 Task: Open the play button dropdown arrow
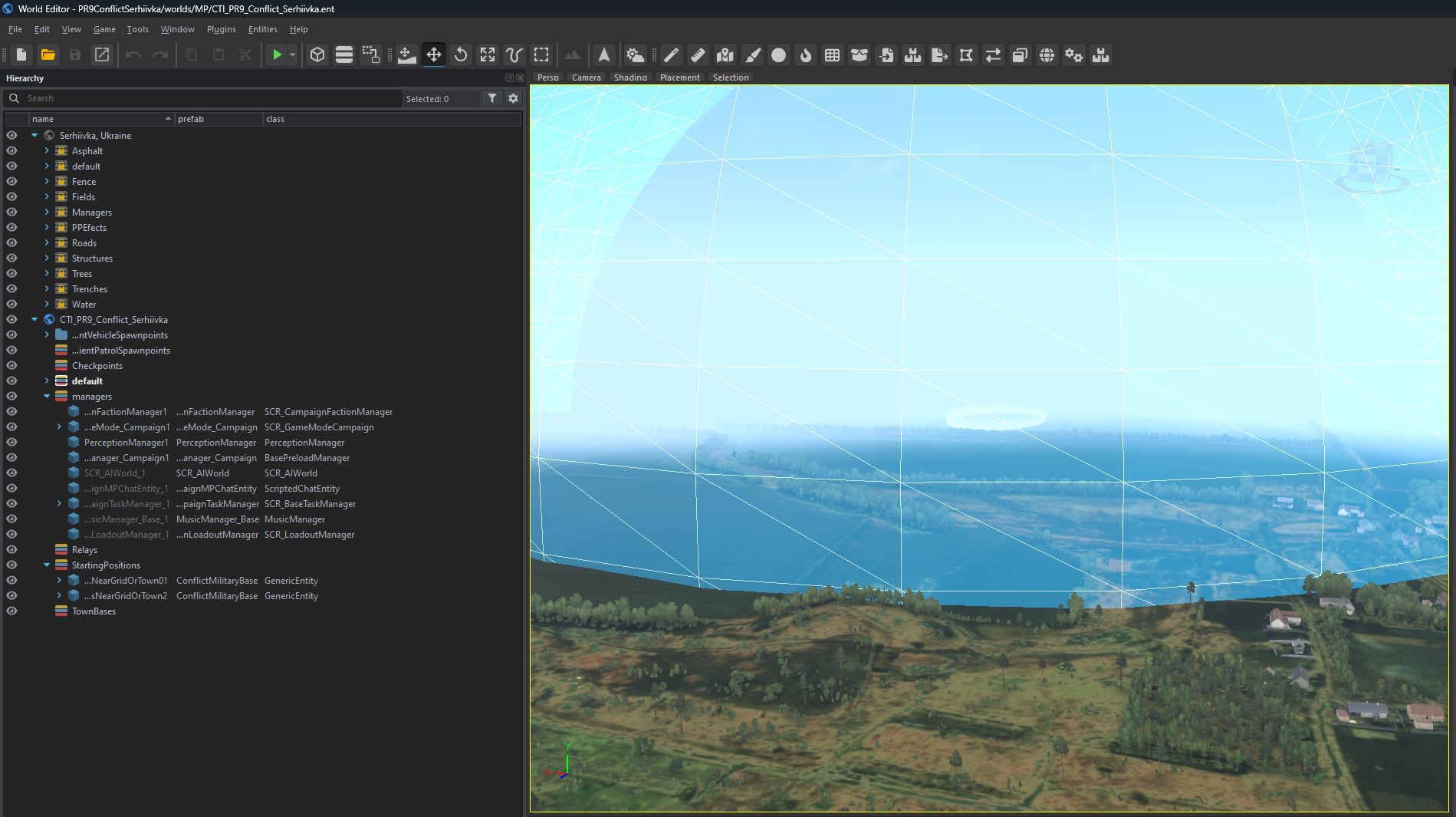(x=292, y=55)
